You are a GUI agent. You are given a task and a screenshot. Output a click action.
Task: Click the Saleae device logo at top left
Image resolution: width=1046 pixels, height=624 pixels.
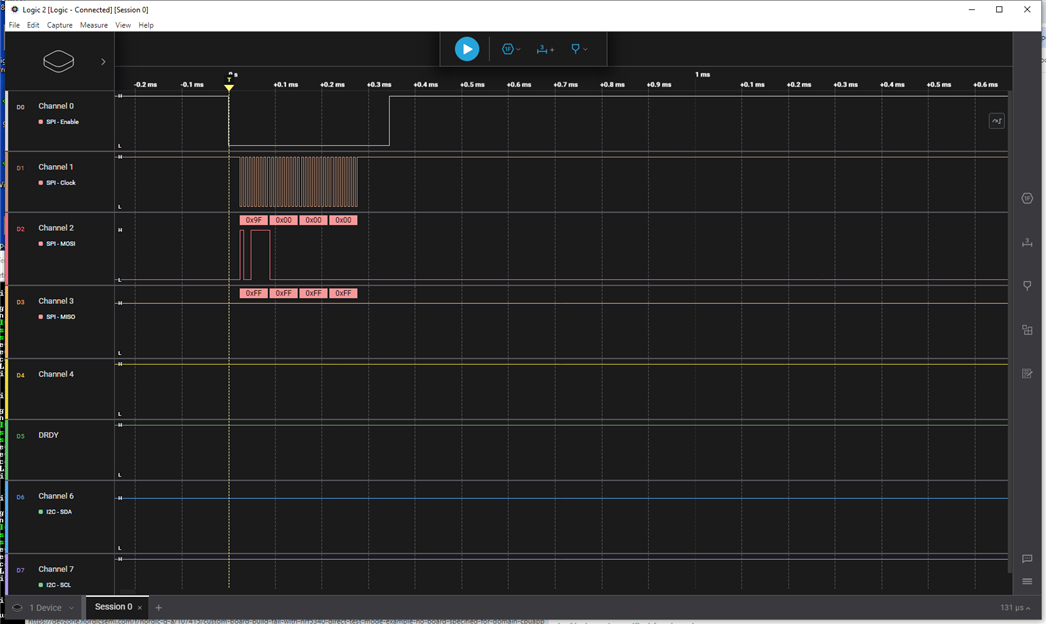coord(58,60)
